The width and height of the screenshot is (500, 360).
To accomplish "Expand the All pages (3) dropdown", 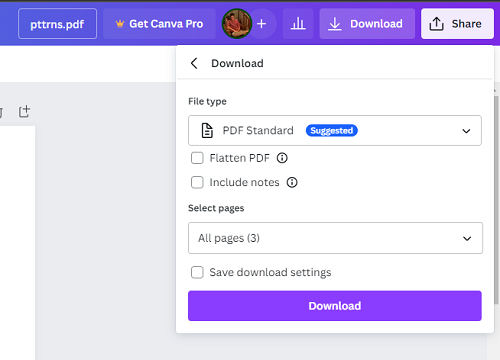I will (x=335, y=238).
